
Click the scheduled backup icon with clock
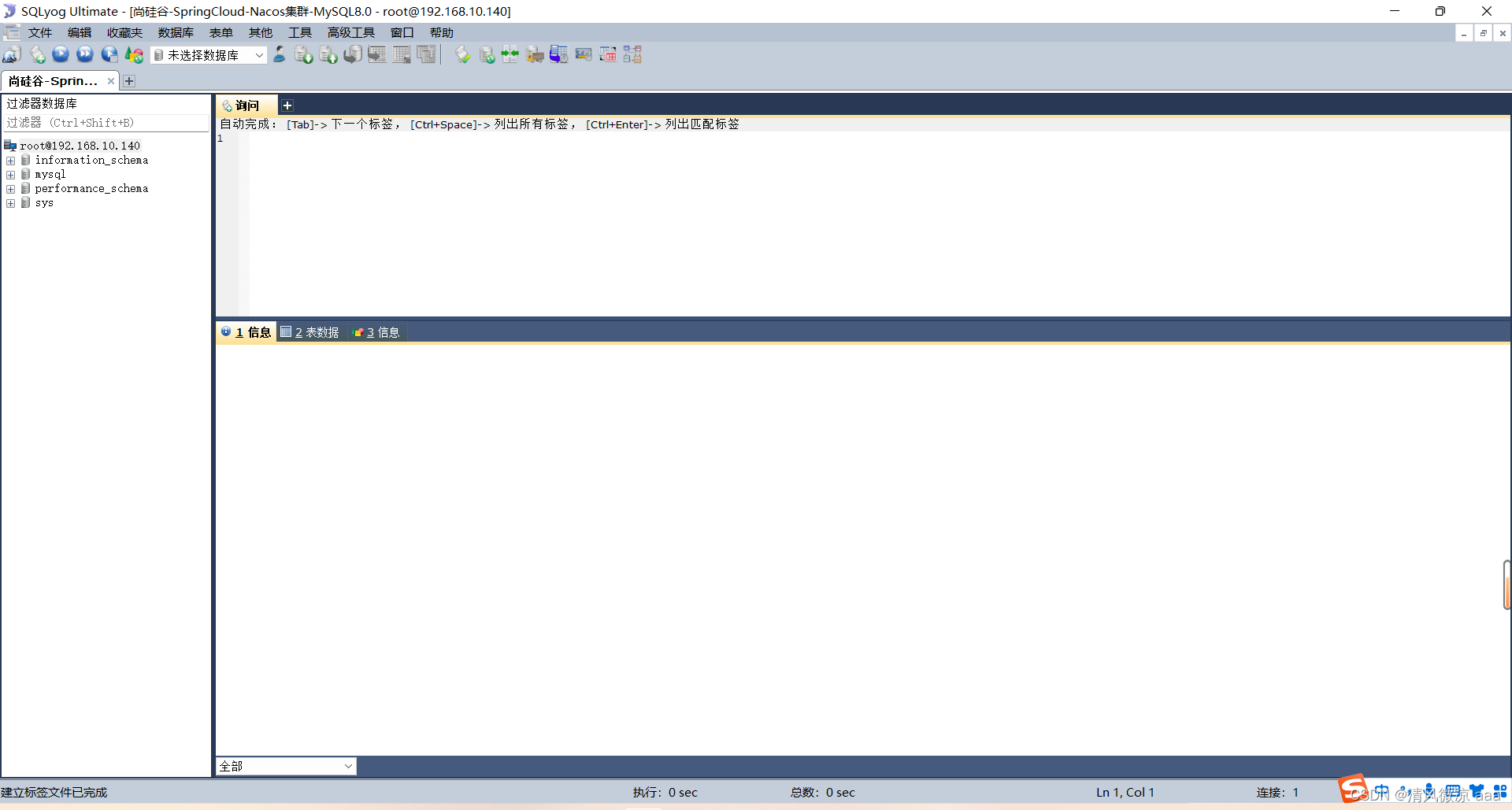[559, 54]
